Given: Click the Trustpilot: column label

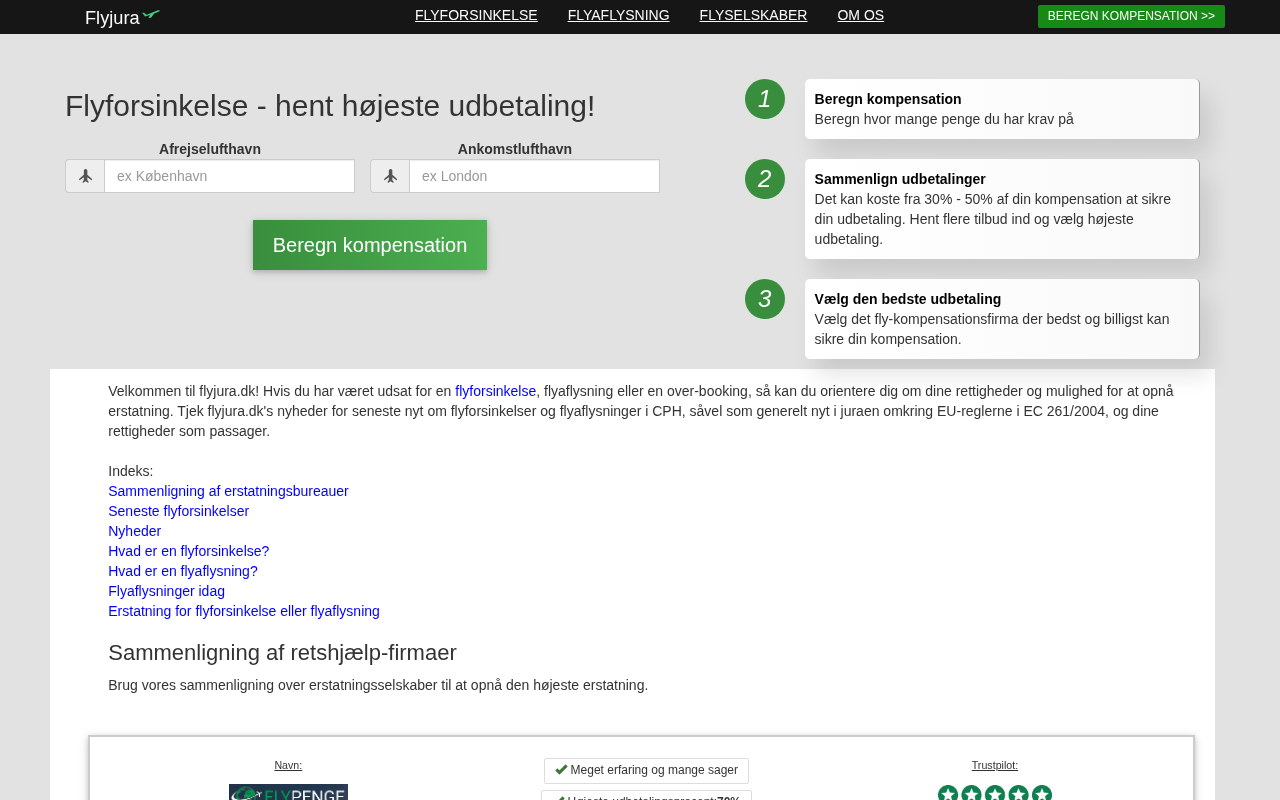Looking at the screenshot, I should [x=995, y=765].
